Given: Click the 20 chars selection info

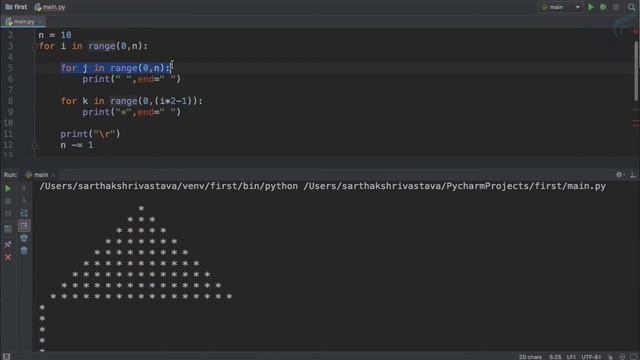Looking at the screenshot, I should click(x=530, y=357).
